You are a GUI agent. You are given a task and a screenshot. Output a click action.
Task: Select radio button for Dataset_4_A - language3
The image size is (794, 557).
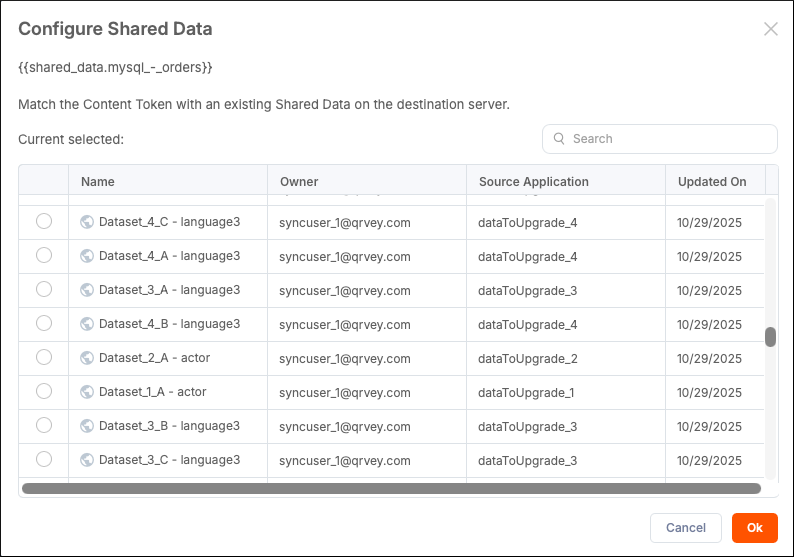click(x=44, y=255)
